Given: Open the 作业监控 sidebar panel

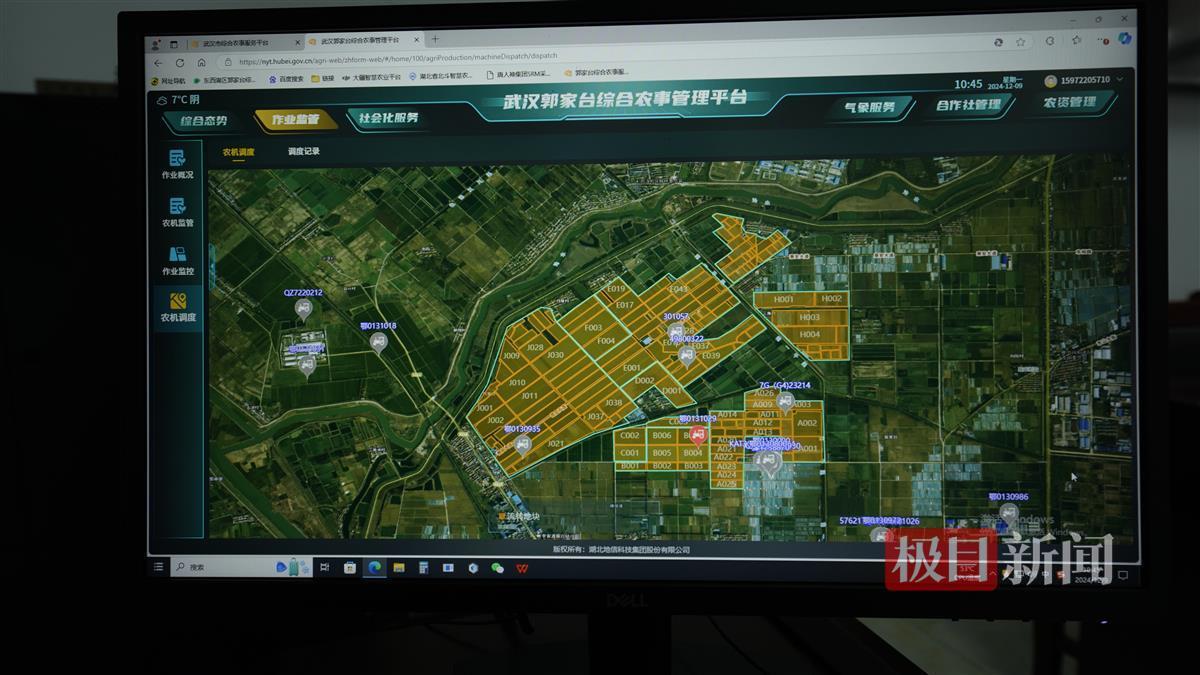Looking at the screenshot, I should point(177,260).
